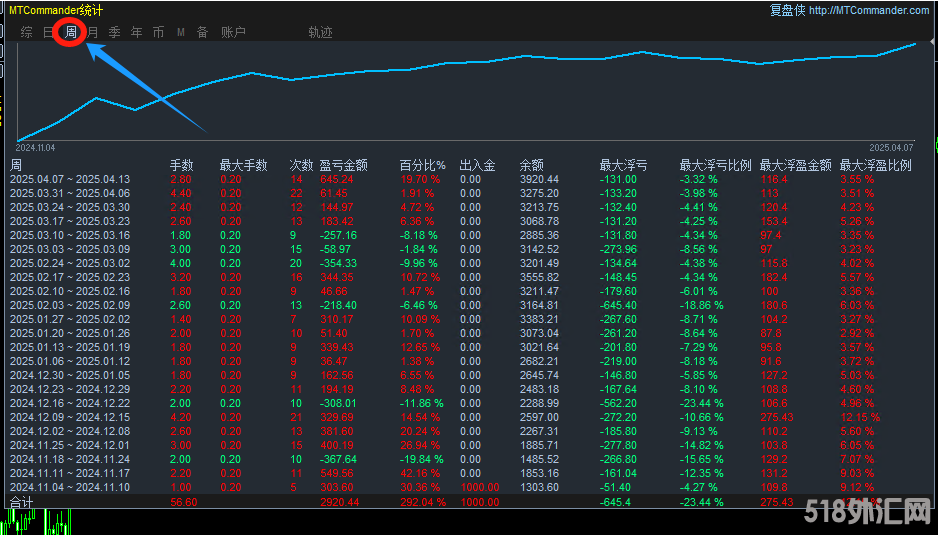
Task: Click the 盈亏金额 column header
Action: pos(343,165)
